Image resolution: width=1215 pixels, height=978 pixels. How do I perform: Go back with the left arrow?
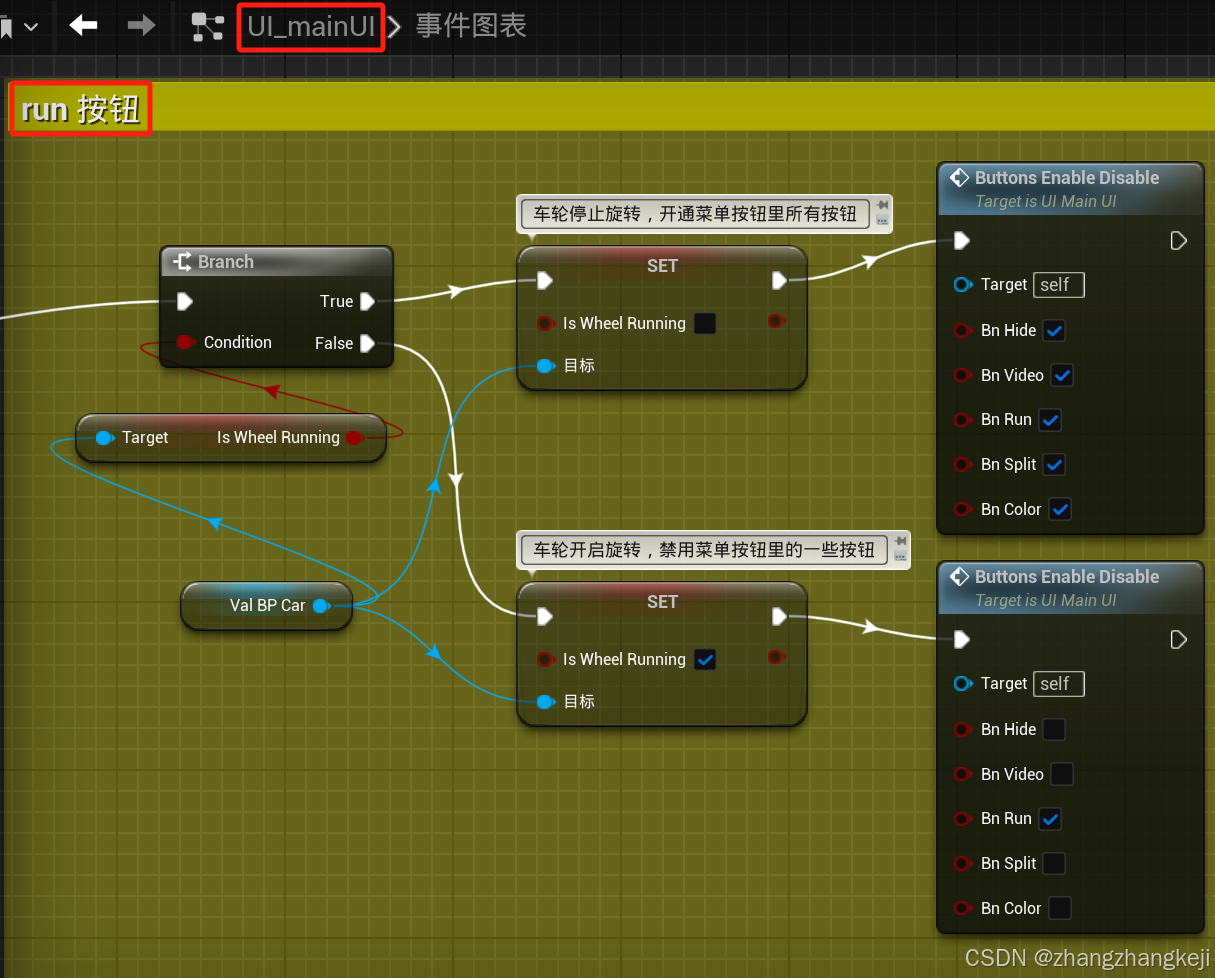[83, 26]
